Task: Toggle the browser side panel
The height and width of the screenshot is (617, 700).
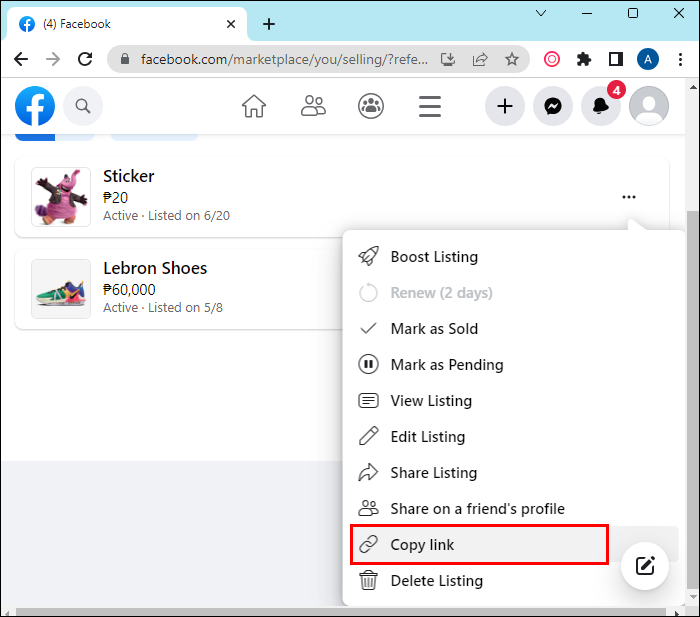Action: (616, 59)
